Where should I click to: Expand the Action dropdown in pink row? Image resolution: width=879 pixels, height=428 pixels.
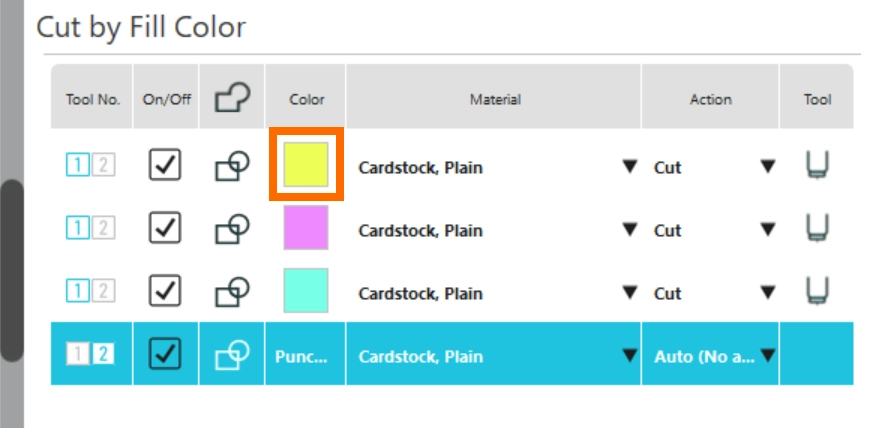pyautogui.click(x=767, y=231)
